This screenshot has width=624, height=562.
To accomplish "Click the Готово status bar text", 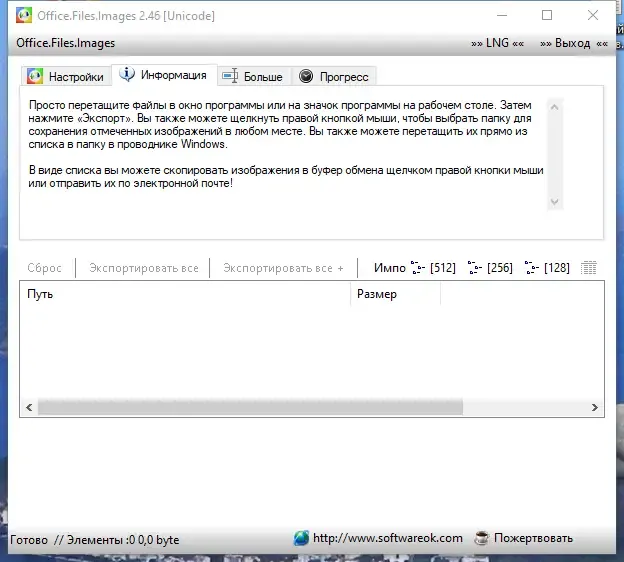I will pos(29,540).
